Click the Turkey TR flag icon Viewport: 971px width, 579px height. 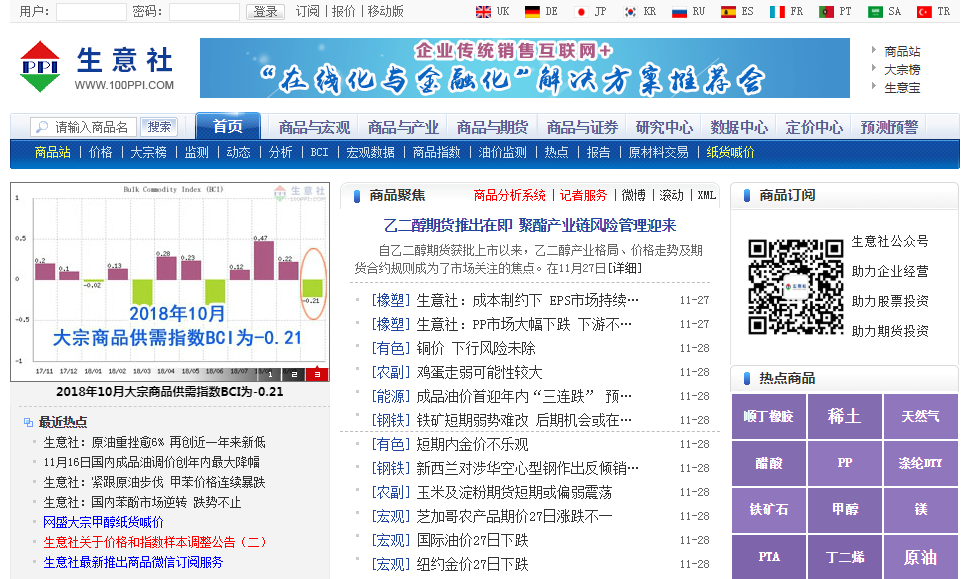[x=924, y=12]
